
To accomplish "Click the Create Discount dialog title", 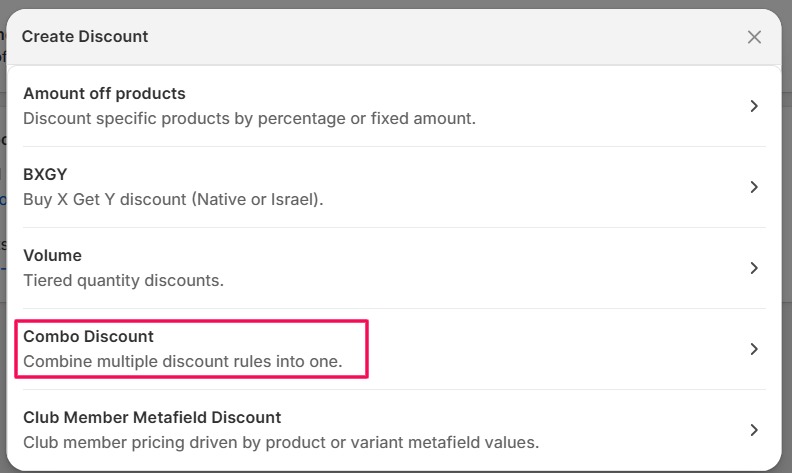I will coord(85,37).
